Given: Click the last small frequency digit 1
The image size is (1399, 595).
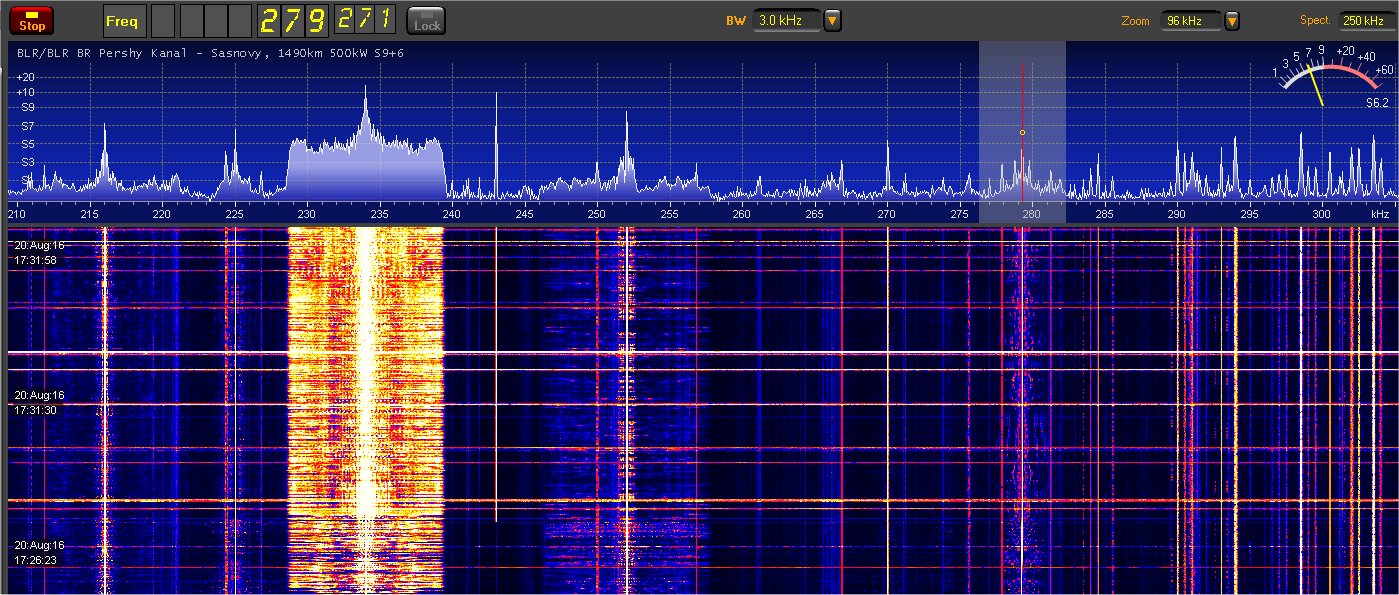Looking at the screenshot, I should (x=384, y=18).
